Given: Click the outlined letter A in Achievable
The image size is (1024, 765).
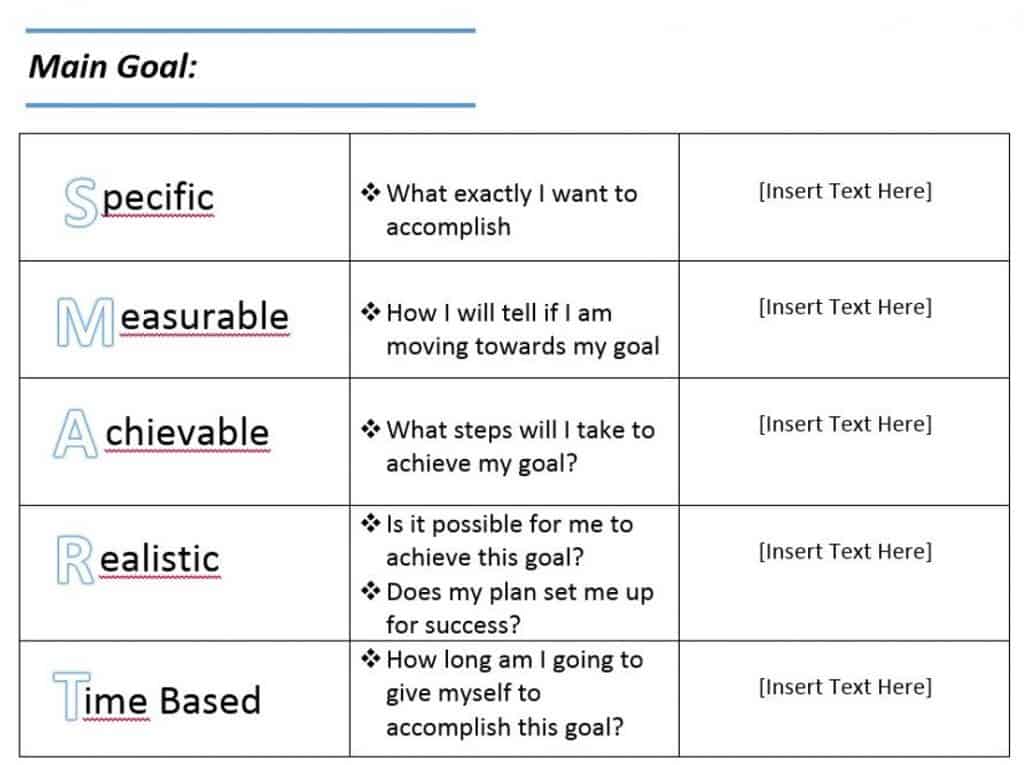Looking at the screenshot, I should coord(76,434).
